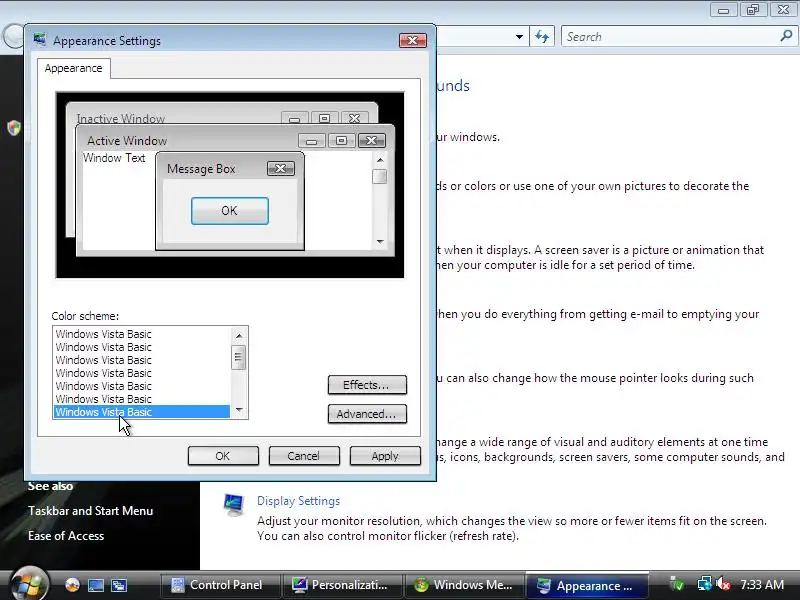The height and width of the screenshot is (600, 800).
Task: Click the Display Settings monitor icon
Action: click(234, 505)
